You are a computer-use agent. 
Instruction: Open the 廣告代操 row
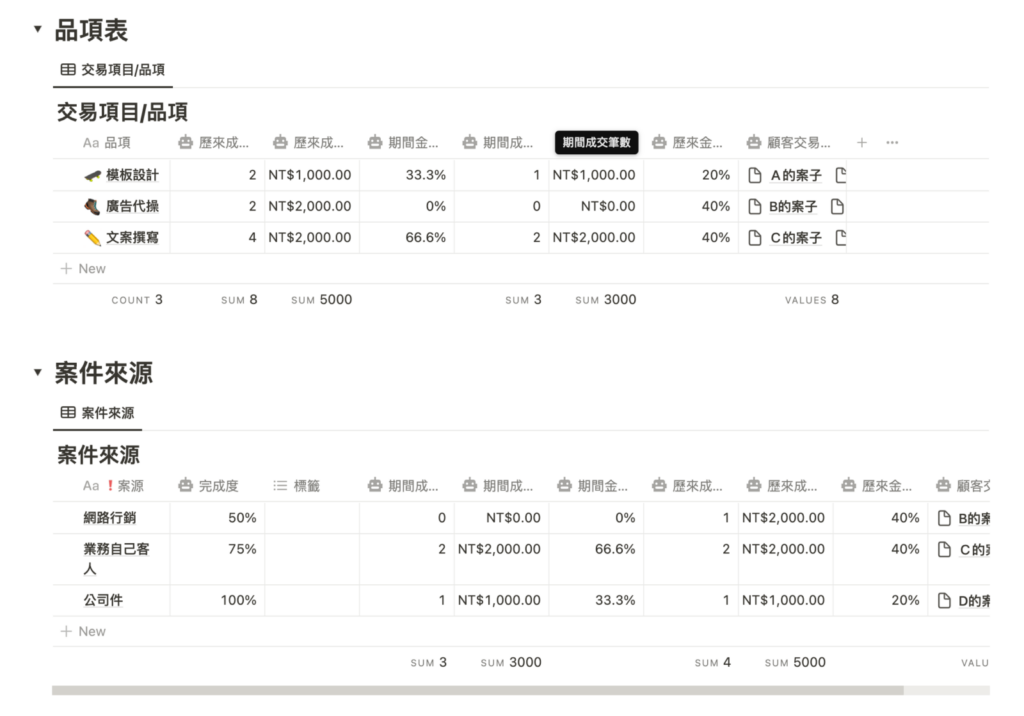point(132,206)
